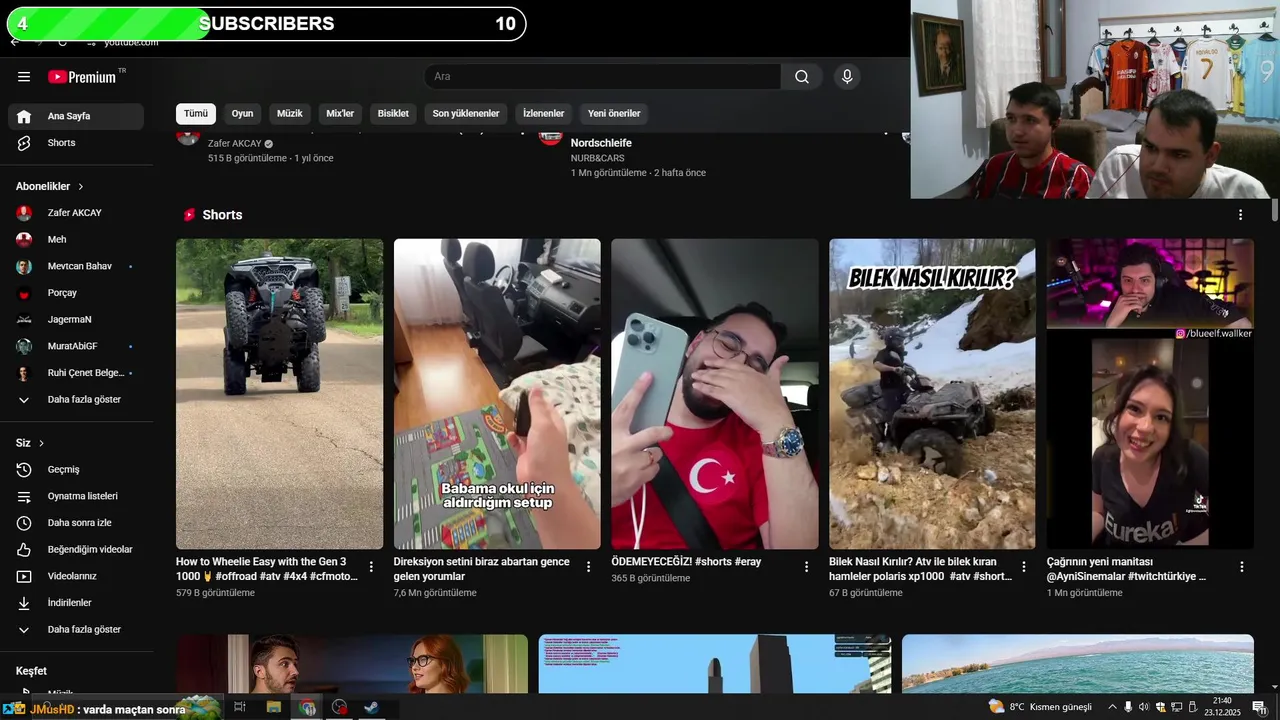
Task: Select the Mix'ler filter chip
Action: pyautogui.click(x=340, y=113)
